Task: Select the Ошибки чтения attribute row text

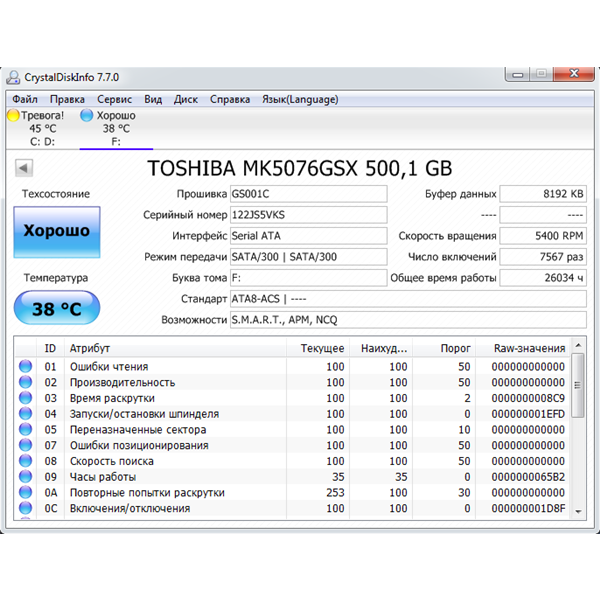Action: 109,367
